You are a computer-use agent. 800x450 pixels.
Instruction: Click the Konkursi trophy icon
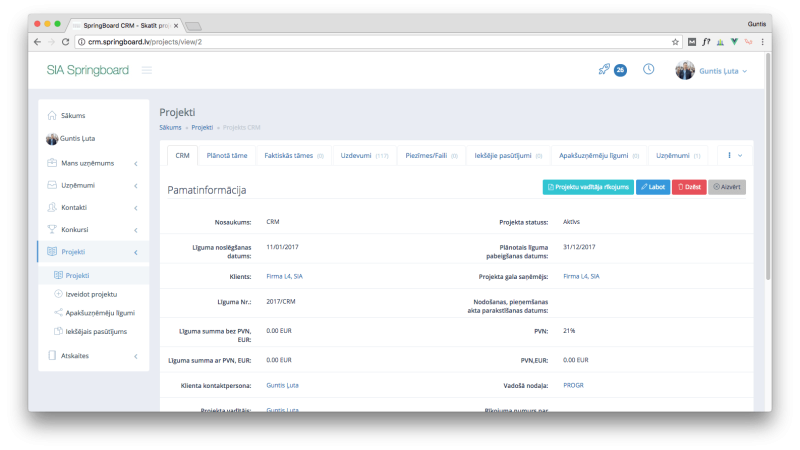click(52, 230)
